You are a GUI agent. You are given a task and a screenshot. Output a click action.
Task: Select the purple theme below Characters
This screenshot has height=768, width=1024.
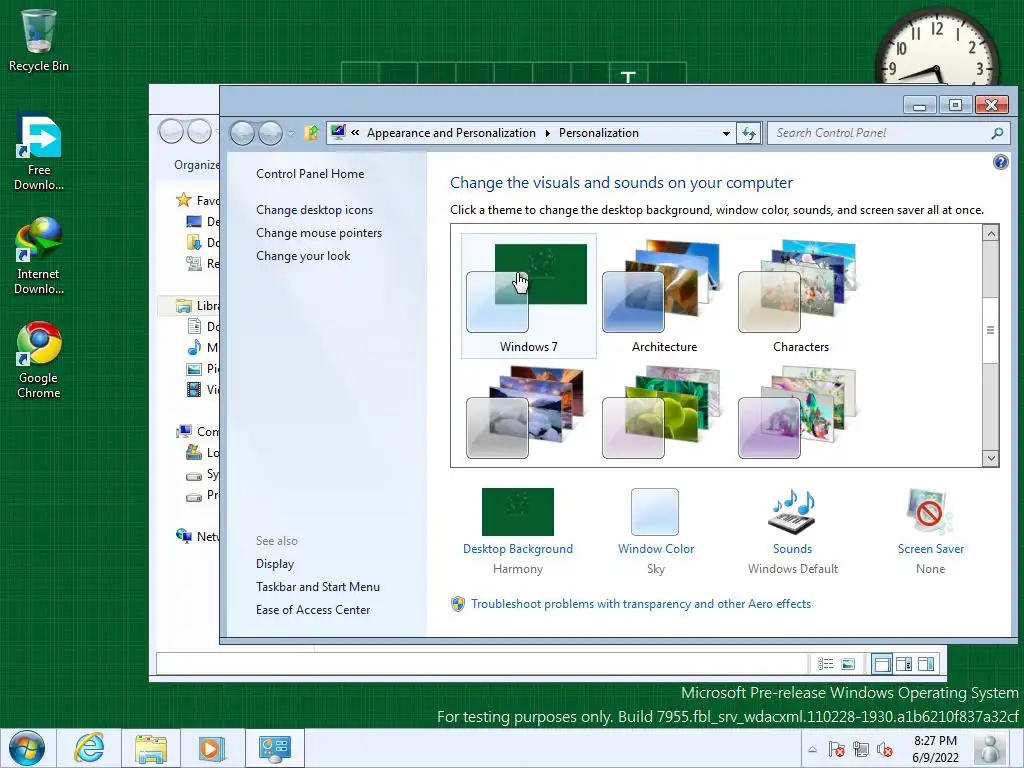(x=797, y=413)
